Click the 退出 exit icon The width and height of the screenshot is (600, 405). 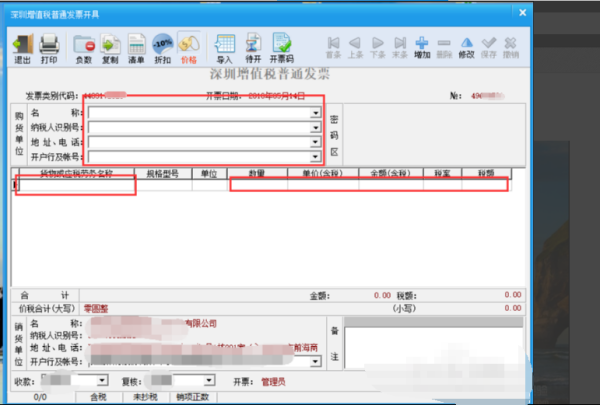tap(23, 49)
